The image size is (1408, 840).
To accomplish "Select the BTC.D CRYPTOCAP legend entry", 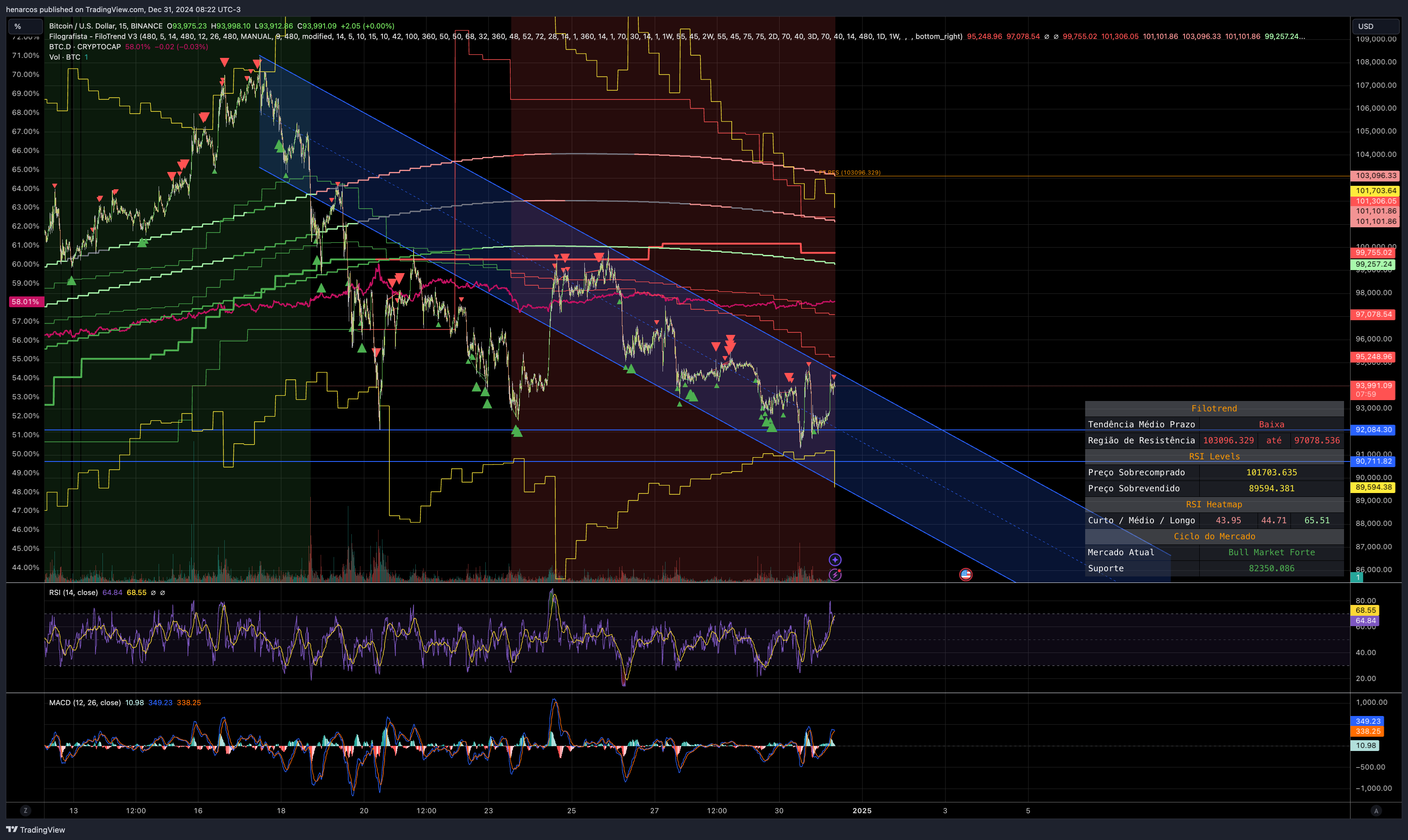I will pyautogui.click(x=84, y=46).
